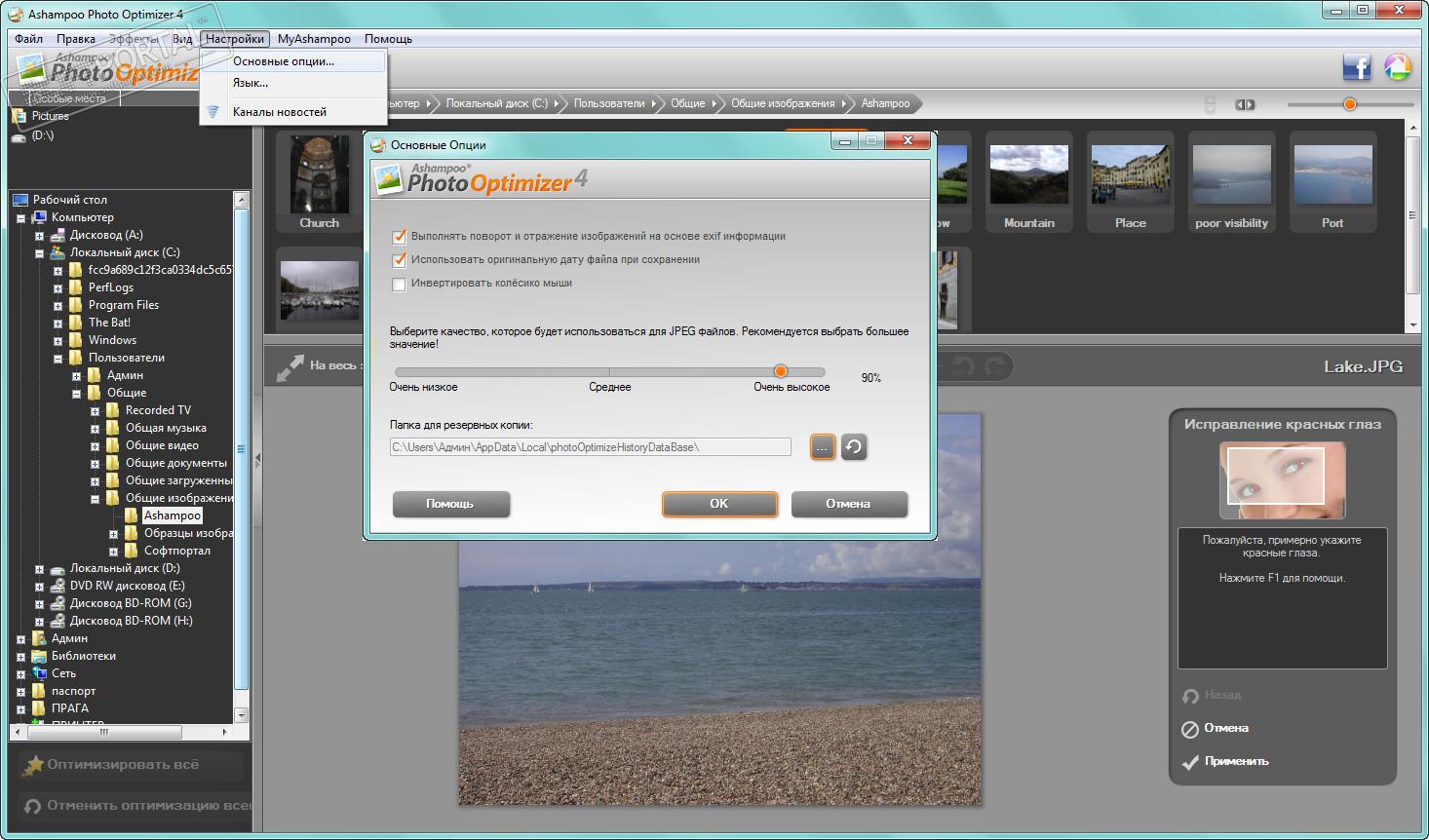
Task: Open the Файл menu
Action: click(x=28, y=39)
